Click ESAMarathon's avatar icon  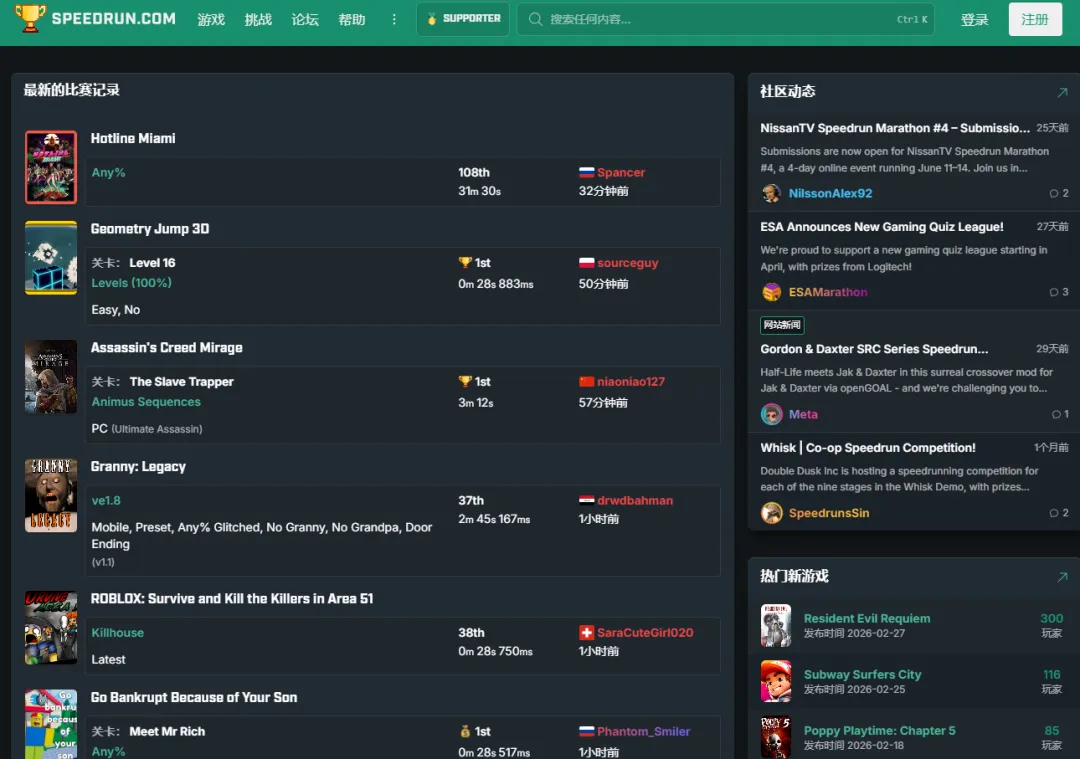point(771,292)
